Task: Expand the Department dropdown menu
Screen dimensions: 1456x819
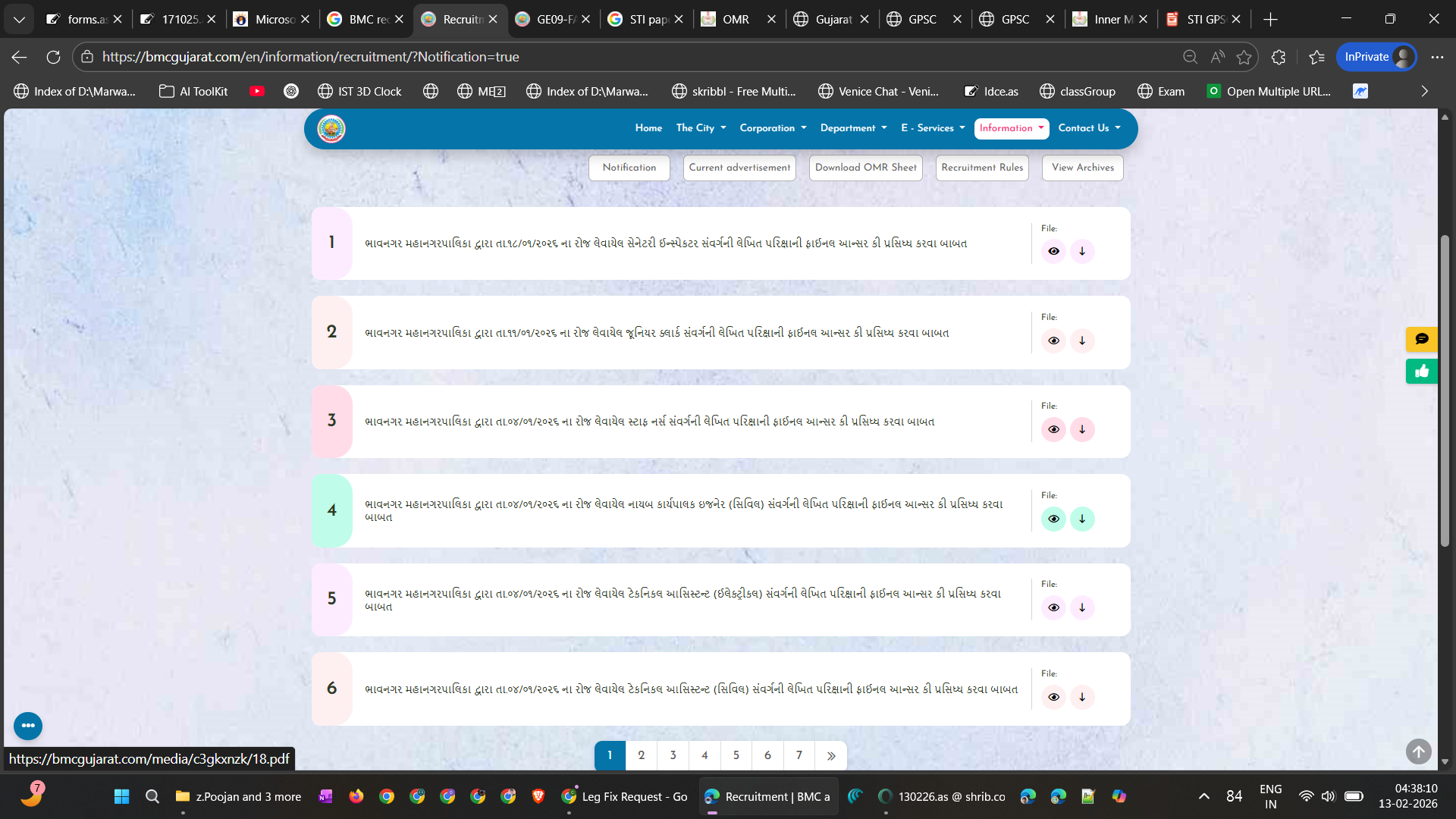Action: point(853,128)
